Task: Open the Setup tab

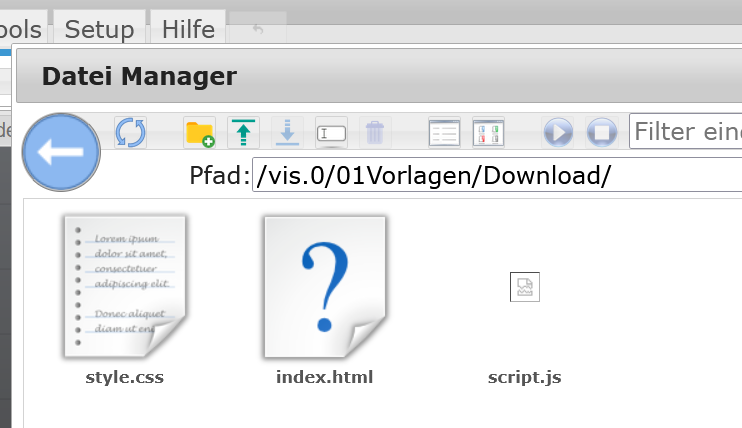Action: coord(99,29)
